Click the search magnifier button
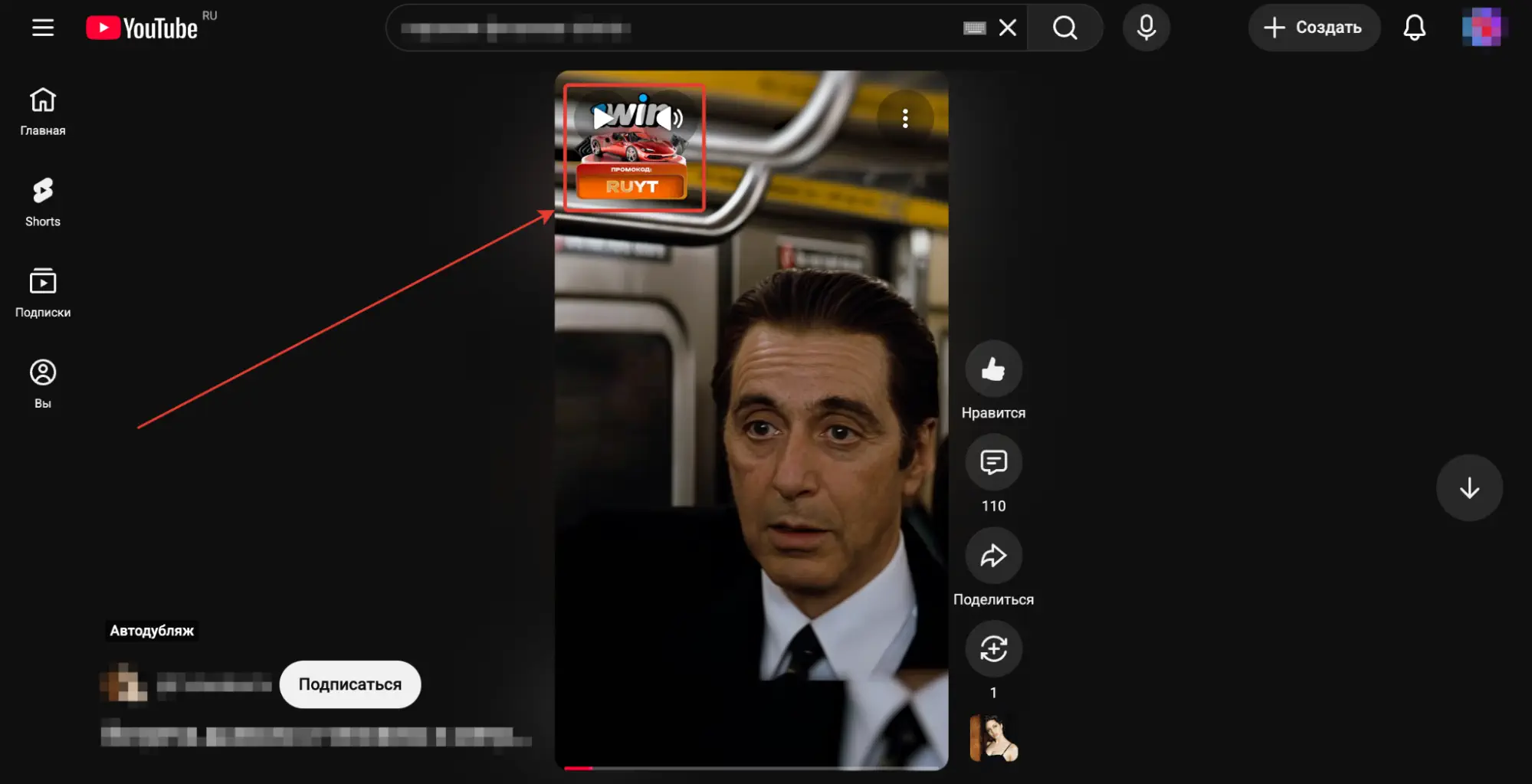The image size is (1532, 784). pyautogui.click(x=1065, y=28)
